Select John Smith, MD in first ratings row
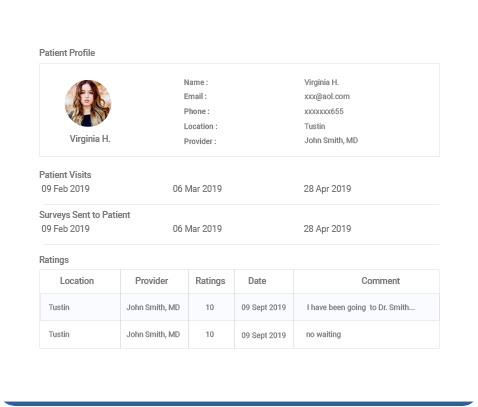 pyautogui.click(x=153, y=307)
